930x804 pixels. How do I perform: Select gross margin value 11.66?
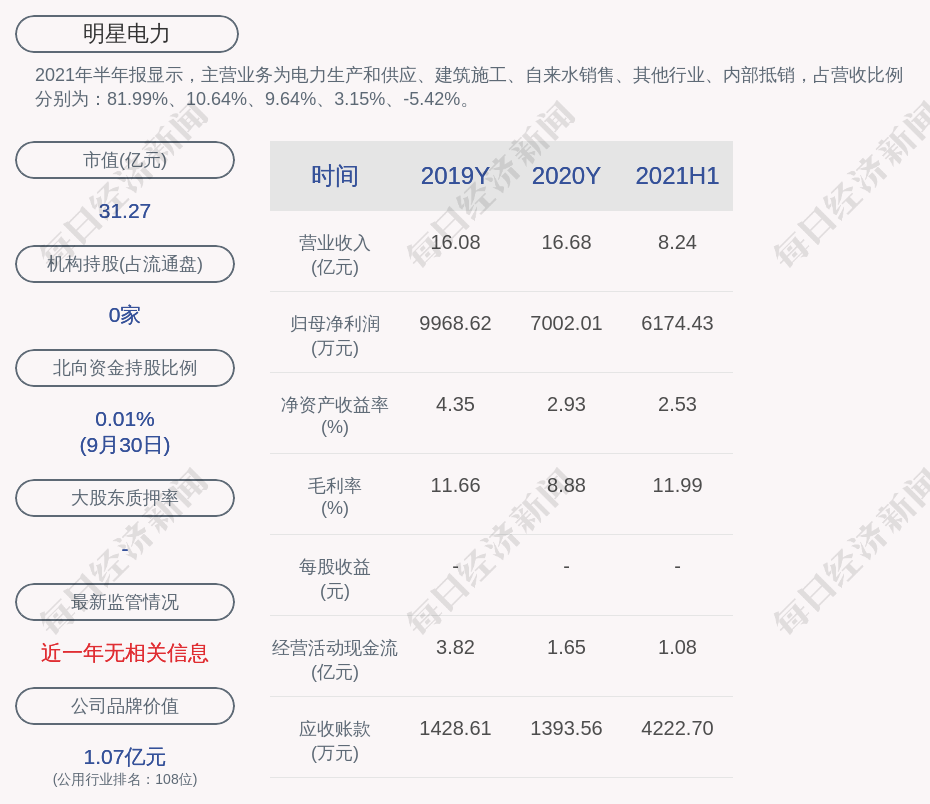pyautogui.click(x=455, y=486)
